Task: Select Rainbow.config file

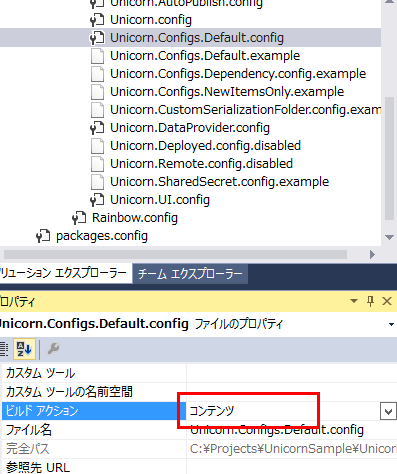Action: pos(135,218)
